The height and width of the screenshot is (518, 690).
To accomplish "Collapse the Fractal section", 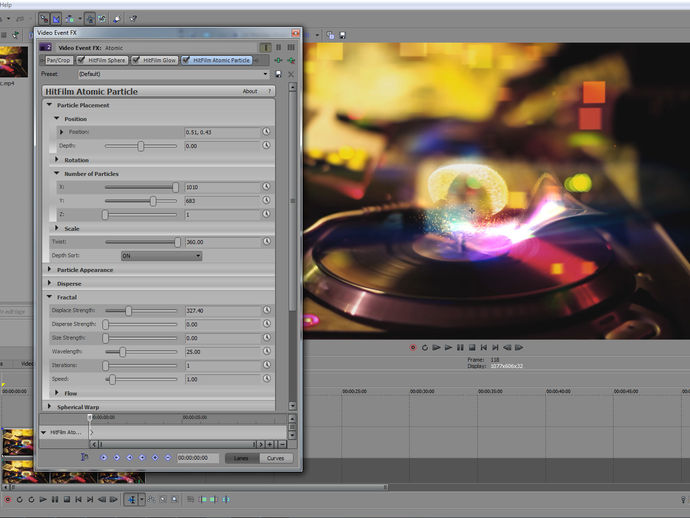I will coord(49,297).
